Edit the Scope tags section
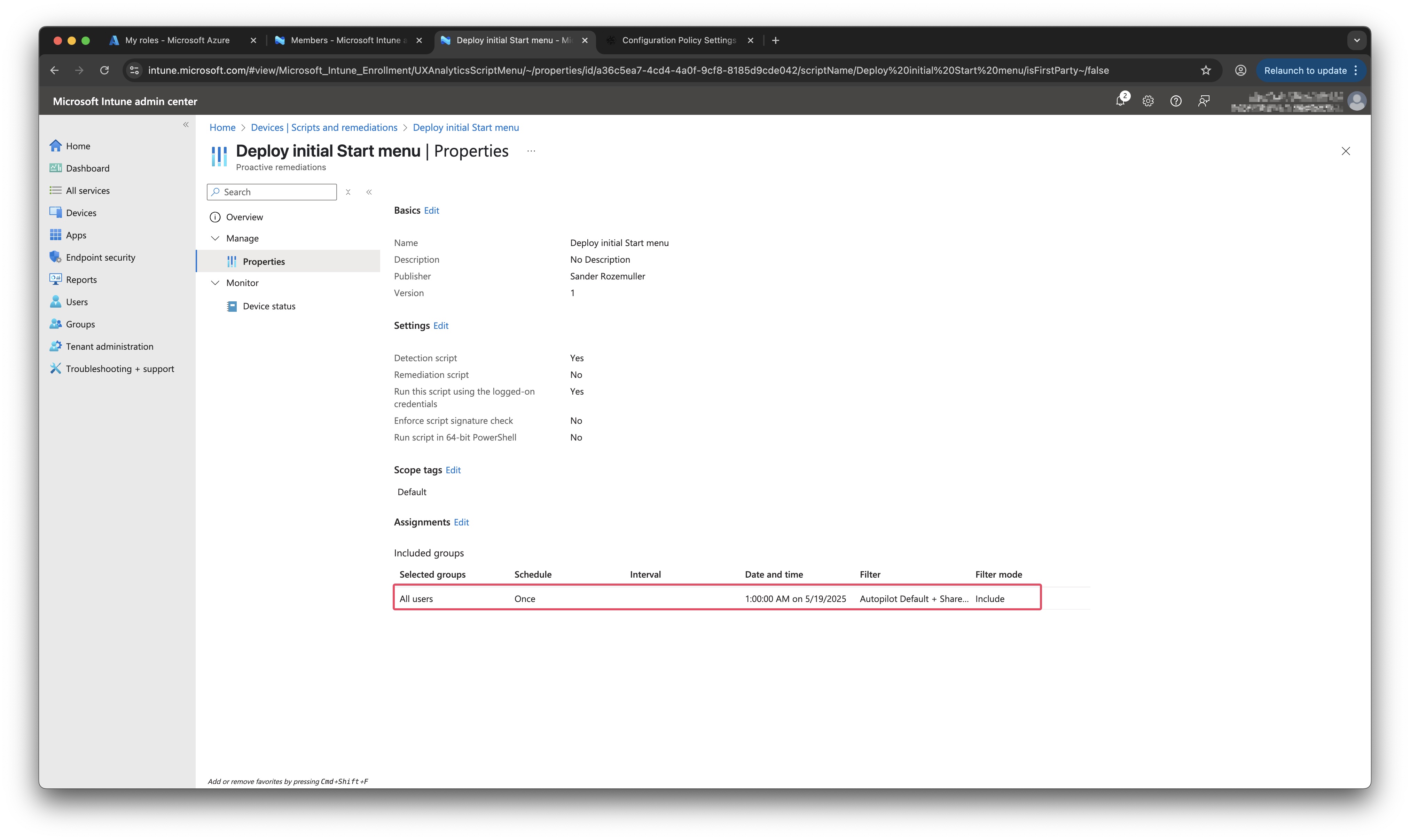The width and height of the screenshot is (1410, 840). (453, 470)
